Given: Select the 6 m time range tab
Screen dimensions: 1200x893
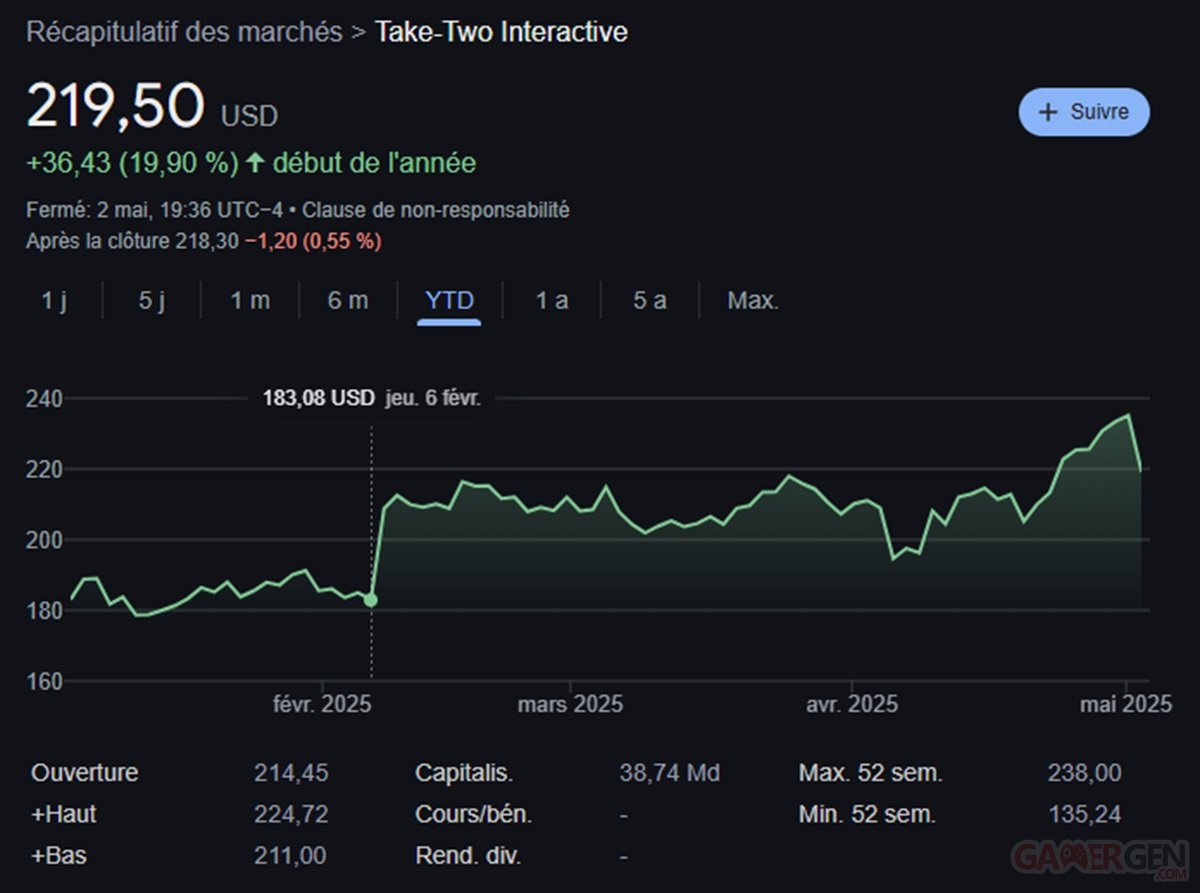Looking at the screenshot, I should click(x=348, y=300).
